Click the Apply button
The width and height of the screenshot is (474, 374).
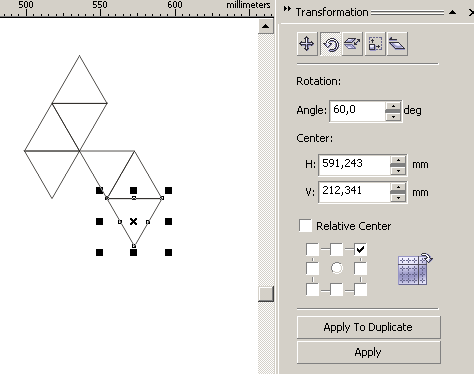click(x=368, y=352)
